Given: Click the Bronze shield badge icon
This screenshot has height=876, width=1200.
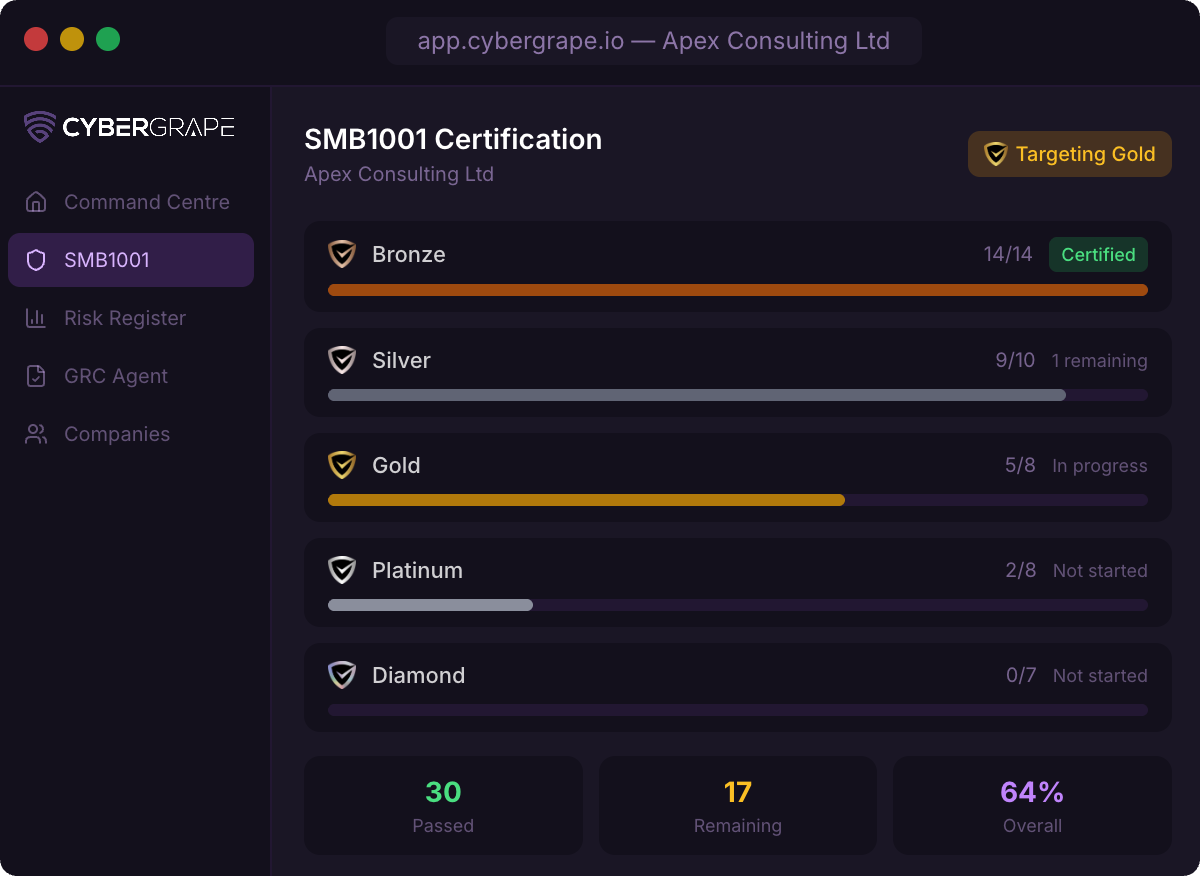Looking at the screenshot, I should [x=342, y=254].
